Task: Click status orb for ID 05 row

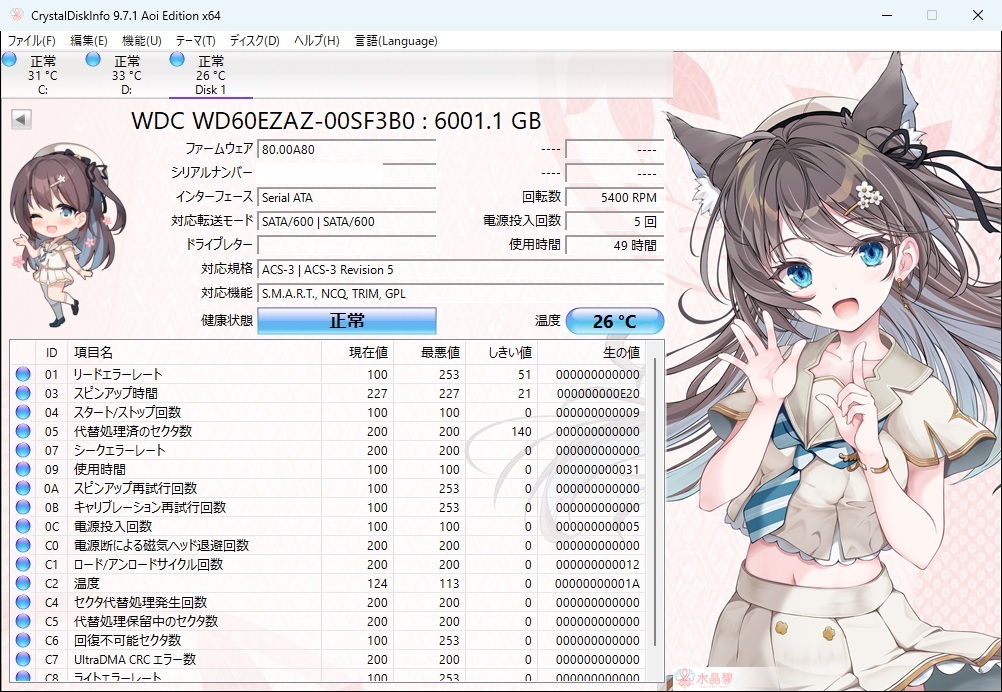Action: [23, 431]
